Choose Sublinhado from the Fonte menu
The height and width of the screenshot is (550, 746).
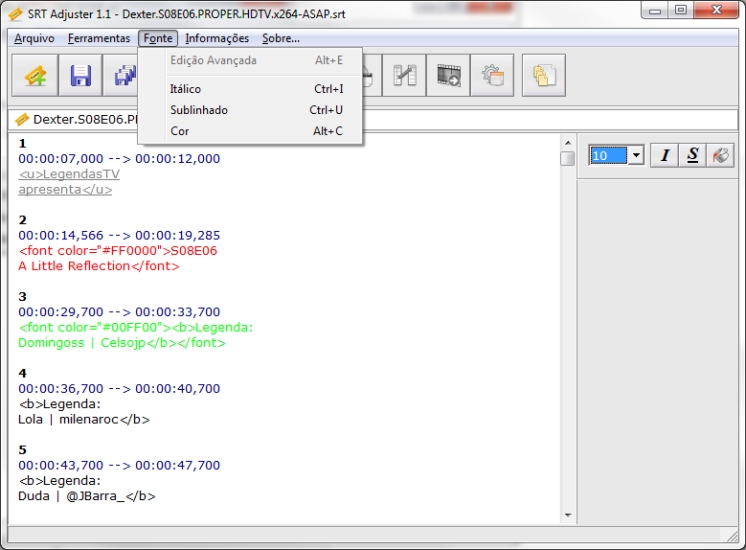(x=250, y=110)
